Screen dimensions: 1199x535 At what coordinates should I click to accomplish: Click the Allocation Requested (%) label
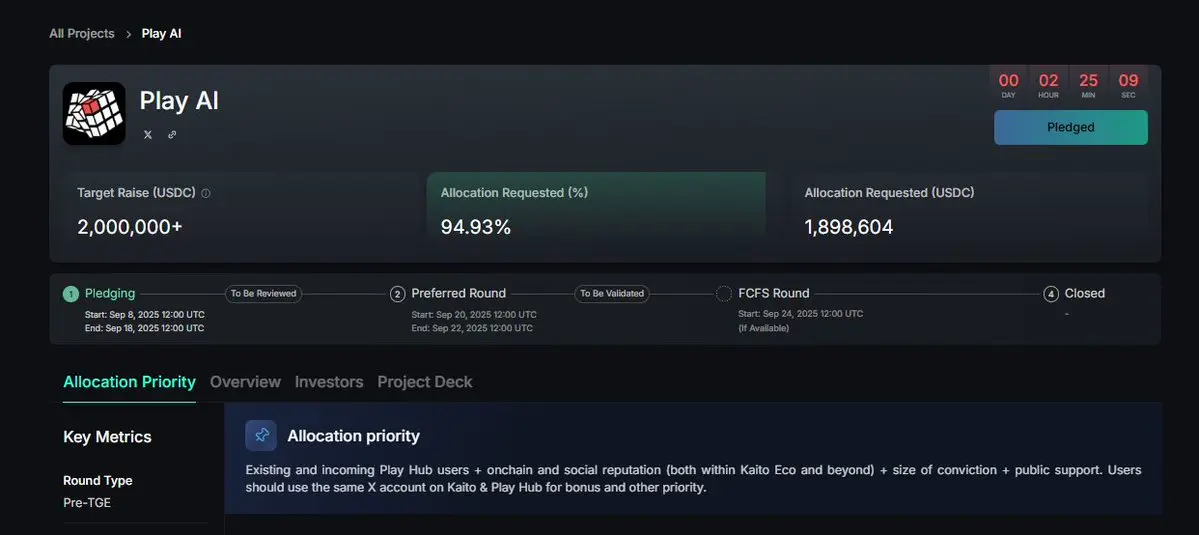(515, 193)
